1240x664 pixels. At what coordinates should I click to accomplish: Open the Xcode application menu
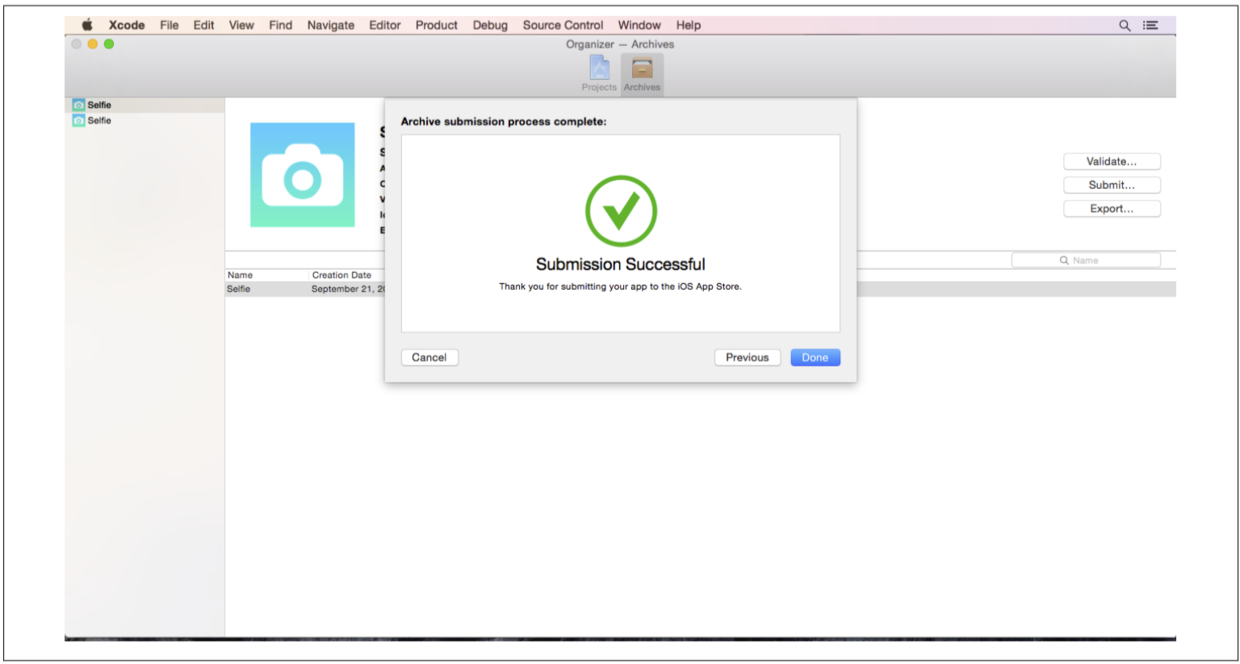[127, 25]
